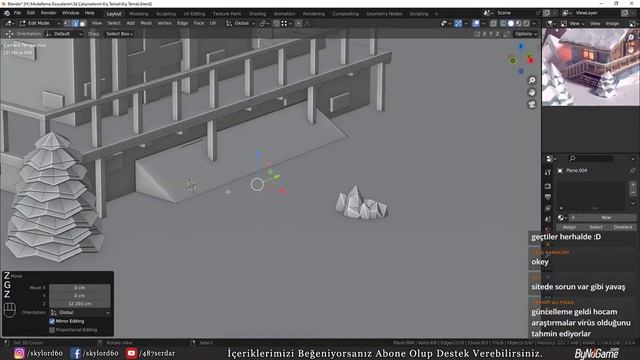
Task: Click the blue Z axis gizmo ball
Action: tap(521, 47)
